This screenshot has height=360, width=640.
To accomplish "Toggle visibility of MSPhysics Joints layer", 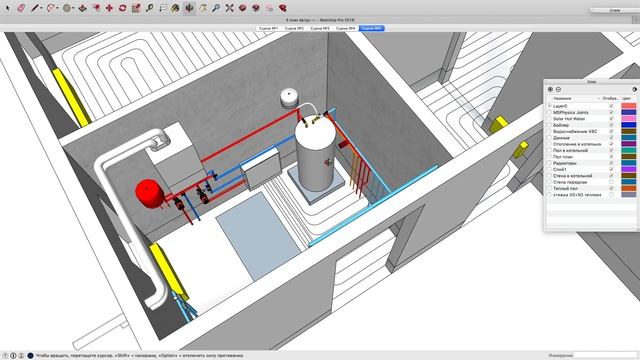I will point(611,112).
